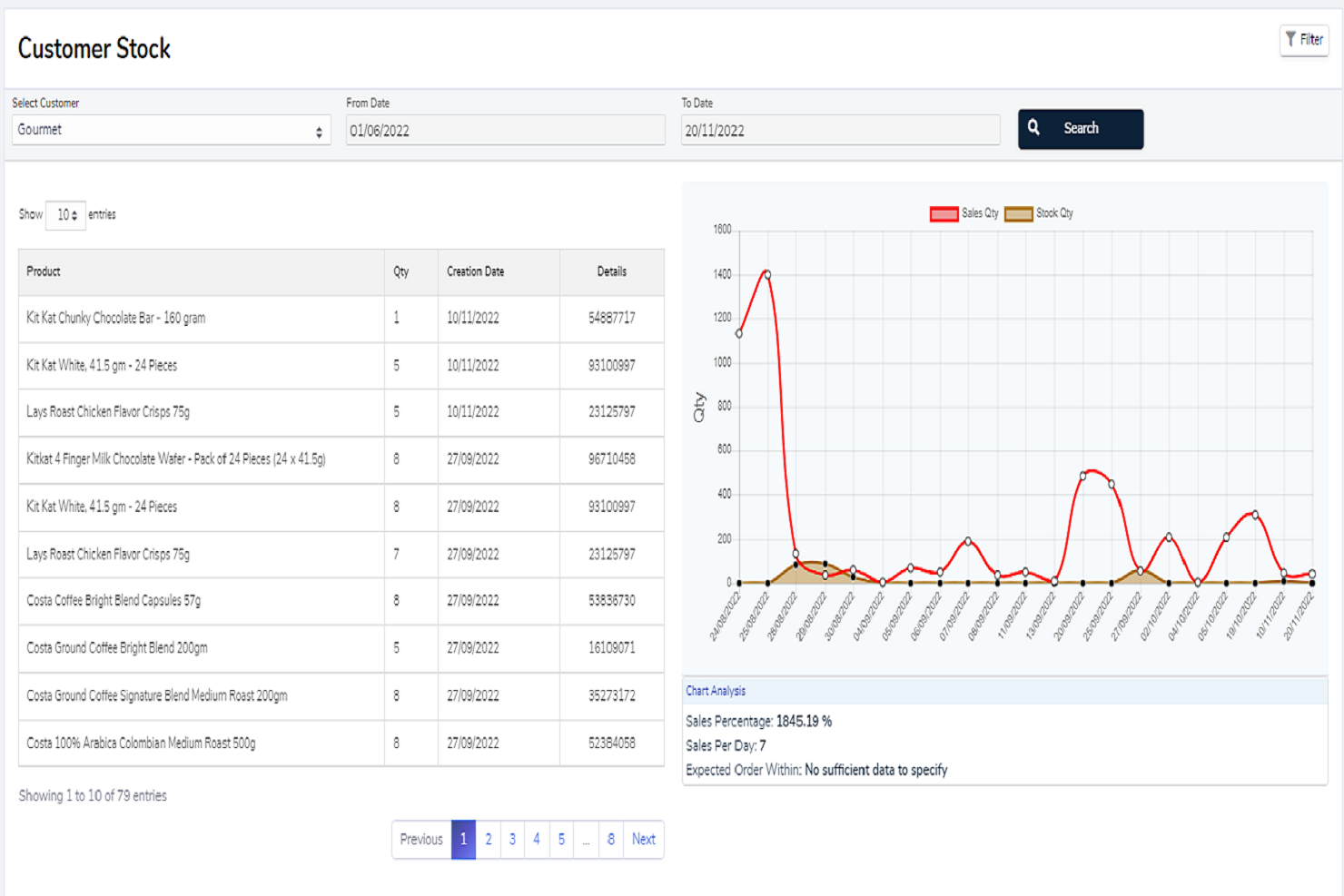This screenshot has width=1344, height=896.
Task: Select Costa Ground Coffee Signature Blend Medium Roast
Action: pyautogui.click(x=157, y=696)
